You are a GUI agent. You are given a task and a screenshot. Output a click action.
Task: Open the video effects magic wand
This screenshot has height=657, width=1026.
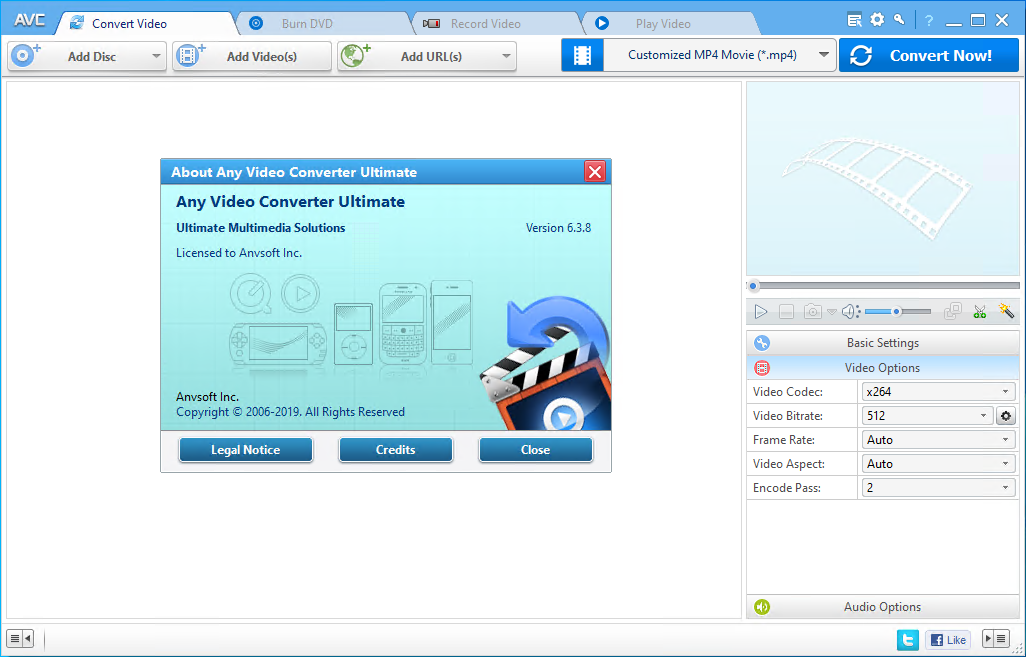pos(1006,310)
